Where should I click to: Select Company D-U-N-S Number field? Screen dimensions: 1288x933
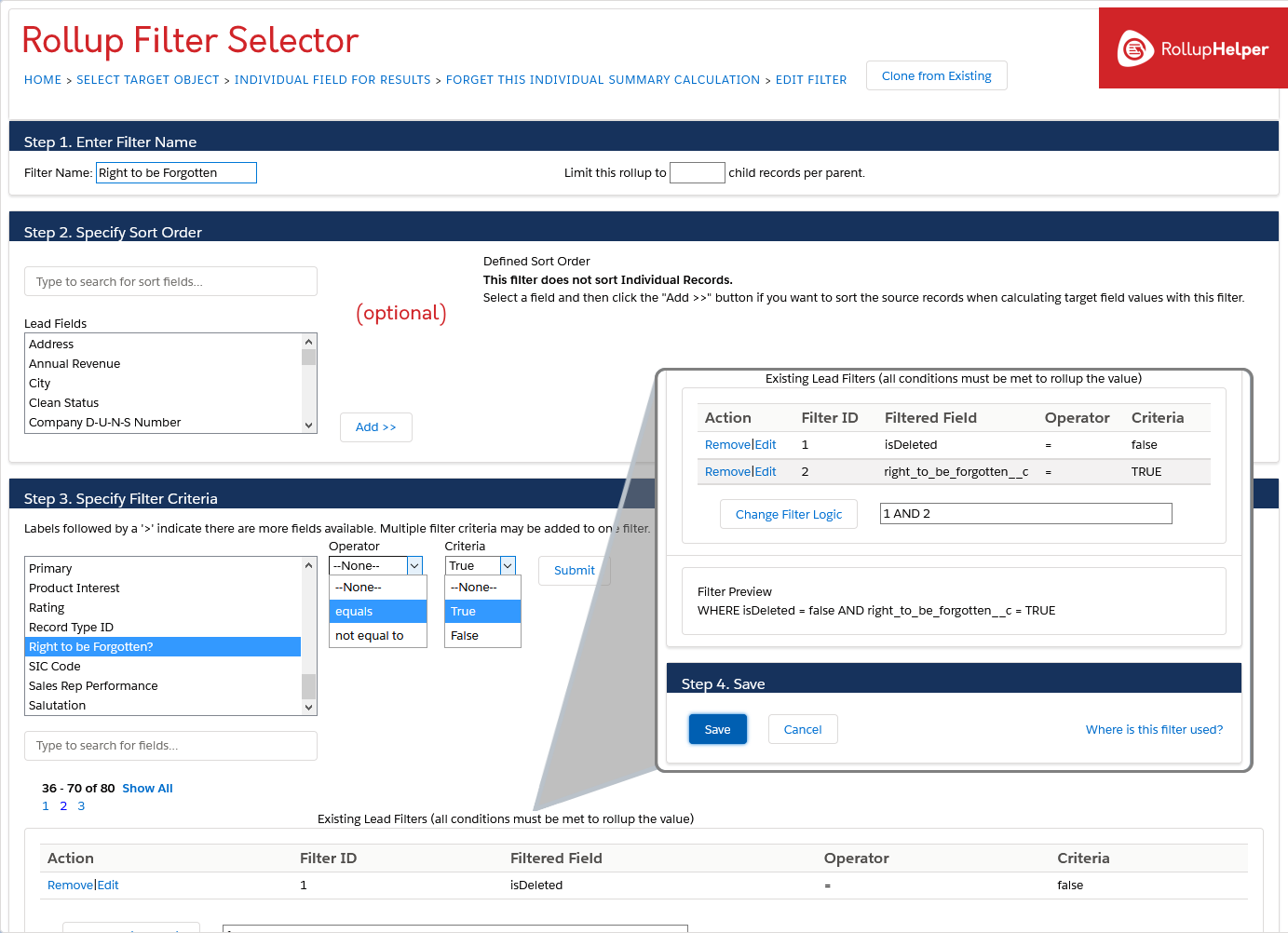164,423
